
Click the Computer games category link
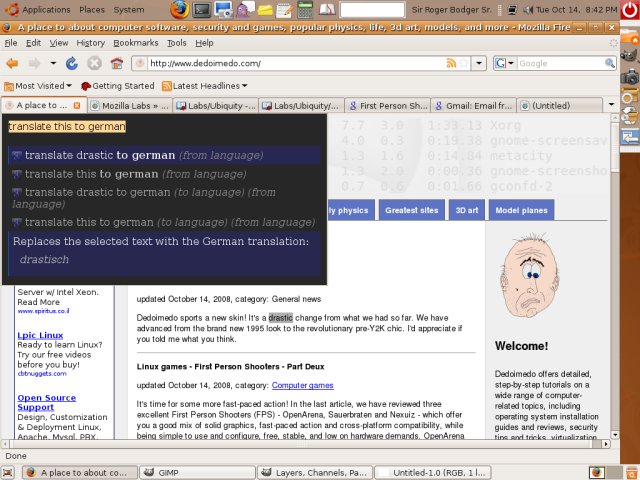click(x=302, y=385)
